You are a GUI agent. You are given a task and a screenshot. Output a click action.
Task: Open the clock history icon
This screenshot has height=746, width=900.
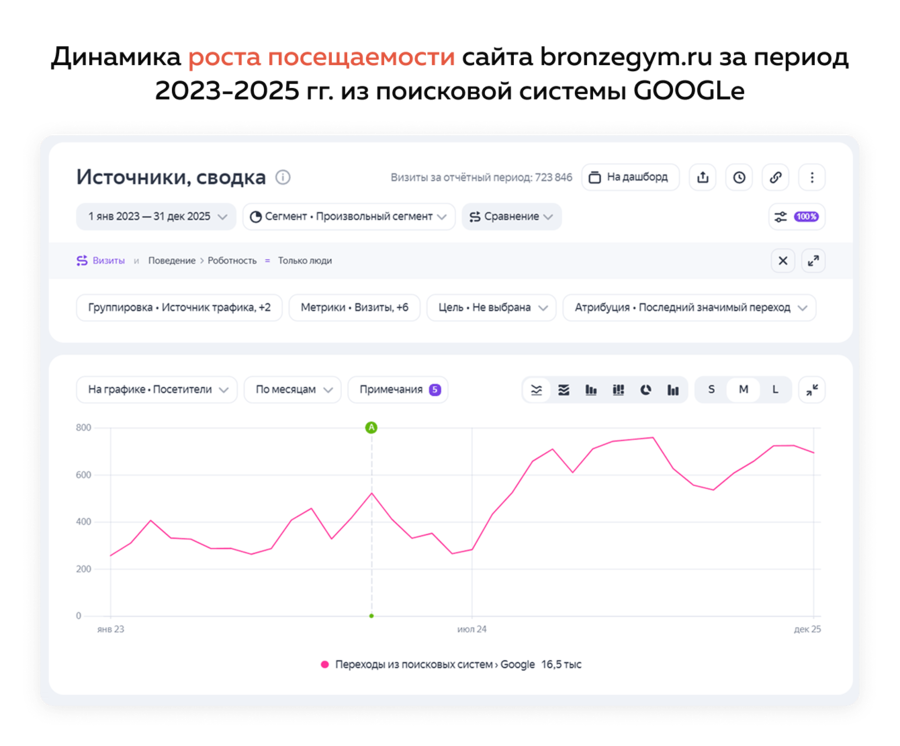(739, 177)
